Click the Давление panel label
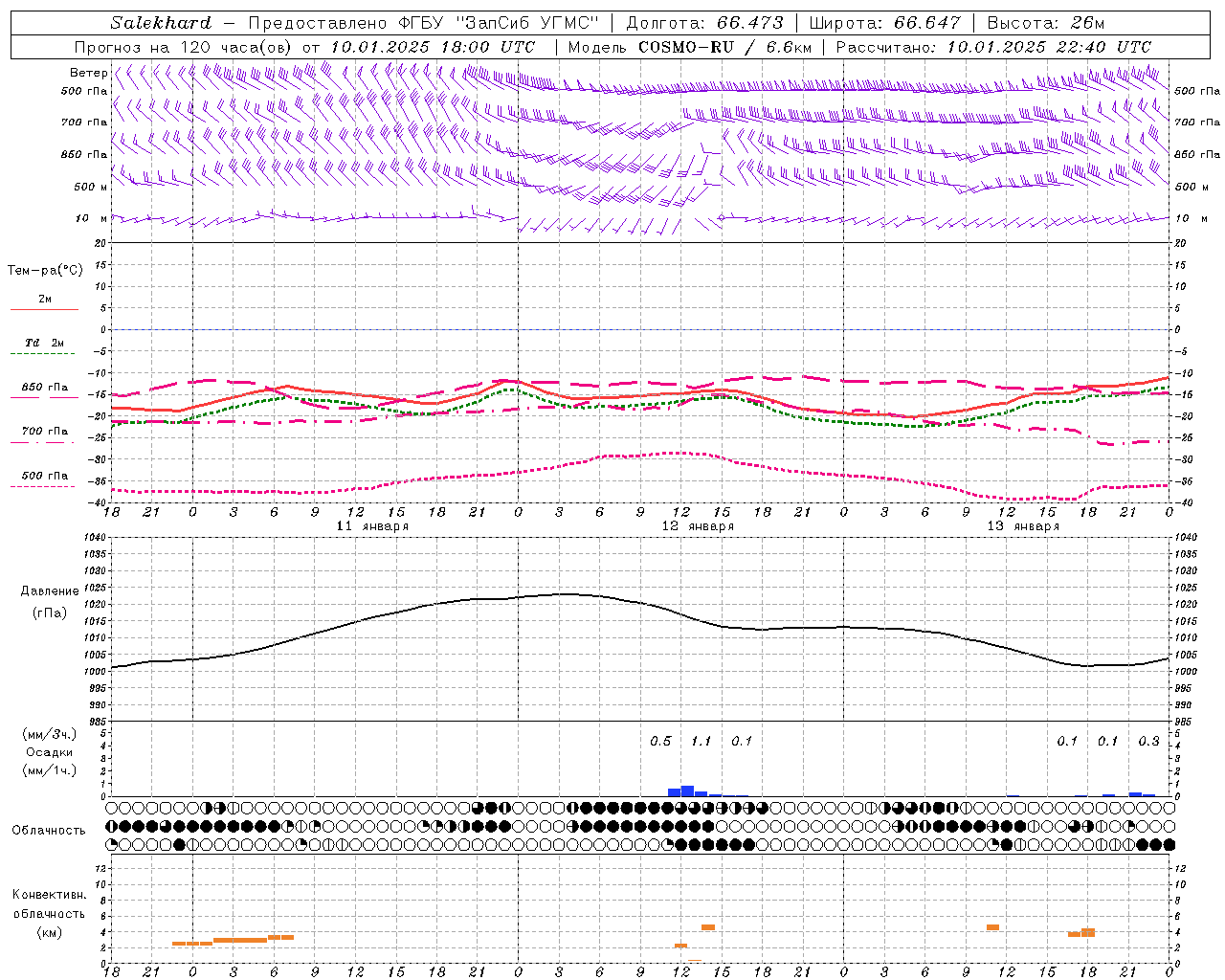The image size is (1225, 980). [x=50, y=591]
